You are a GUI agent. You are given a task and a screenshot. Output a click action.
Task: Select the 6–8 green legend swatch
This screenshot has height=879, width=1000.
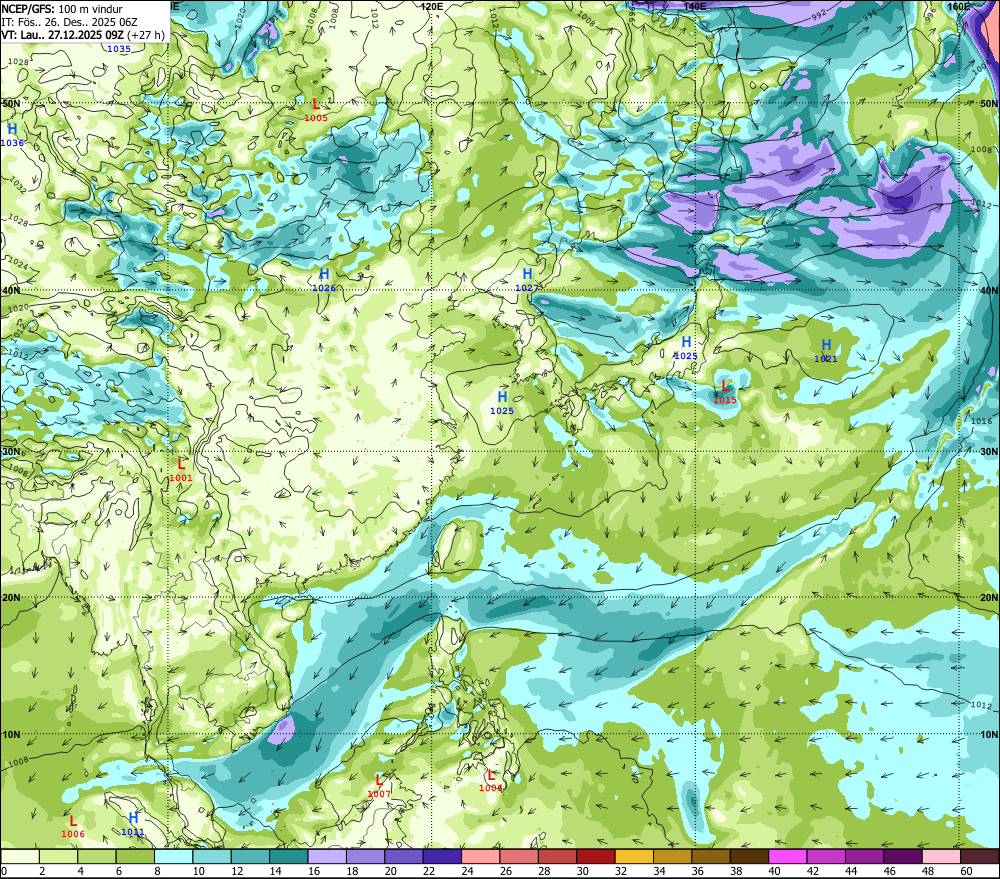tap(135, 856)
